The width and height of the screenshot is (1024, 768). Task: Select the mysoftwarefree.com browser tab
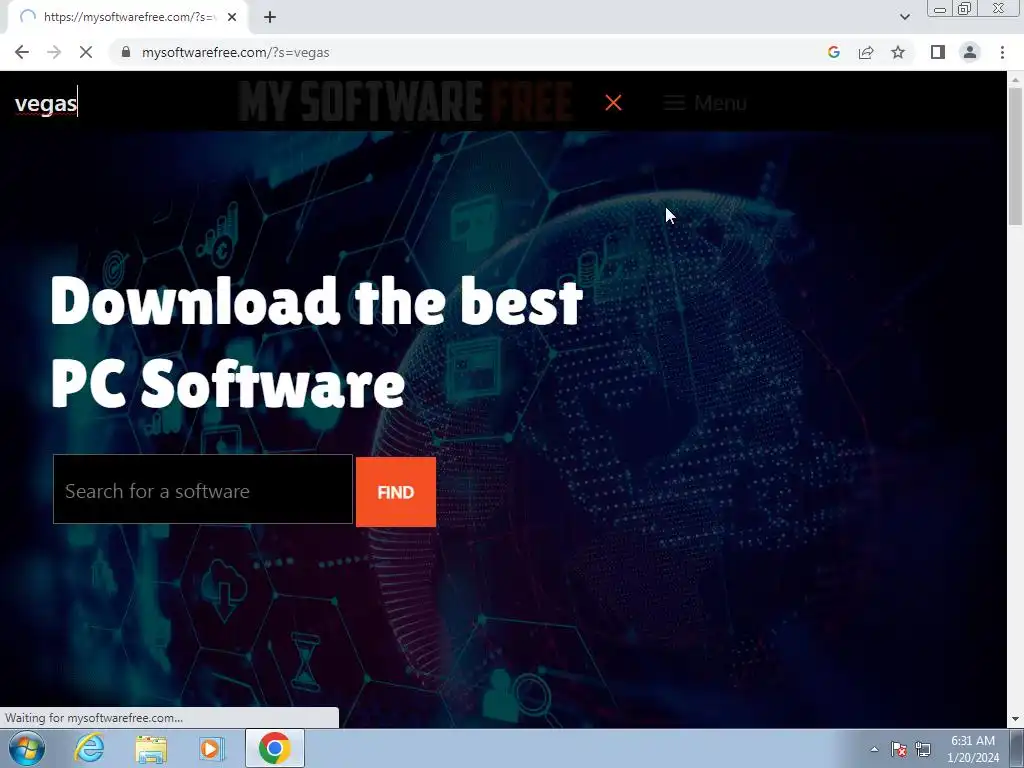coord(128,17)
